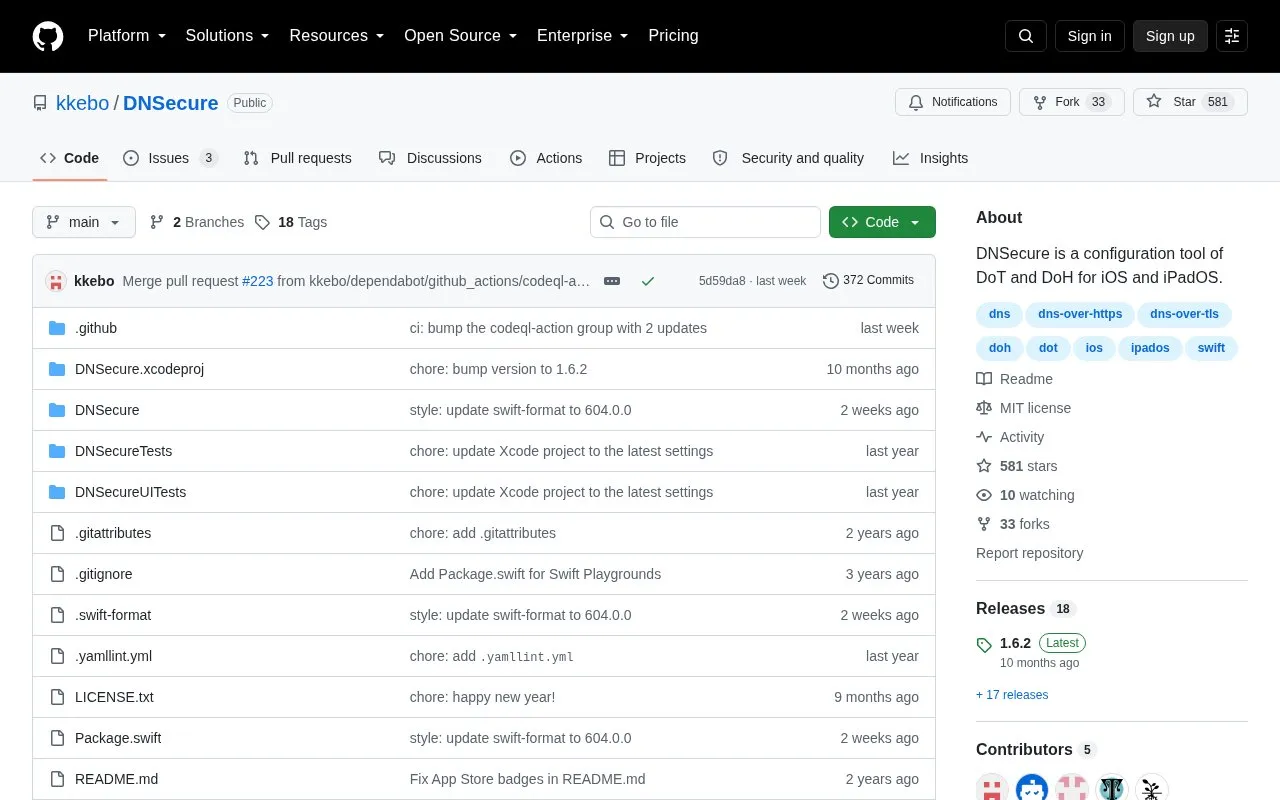The image size is (1280, 800).
Task: Click the file icon for LICENSE.txt
Action: click(x=57, y=697)
